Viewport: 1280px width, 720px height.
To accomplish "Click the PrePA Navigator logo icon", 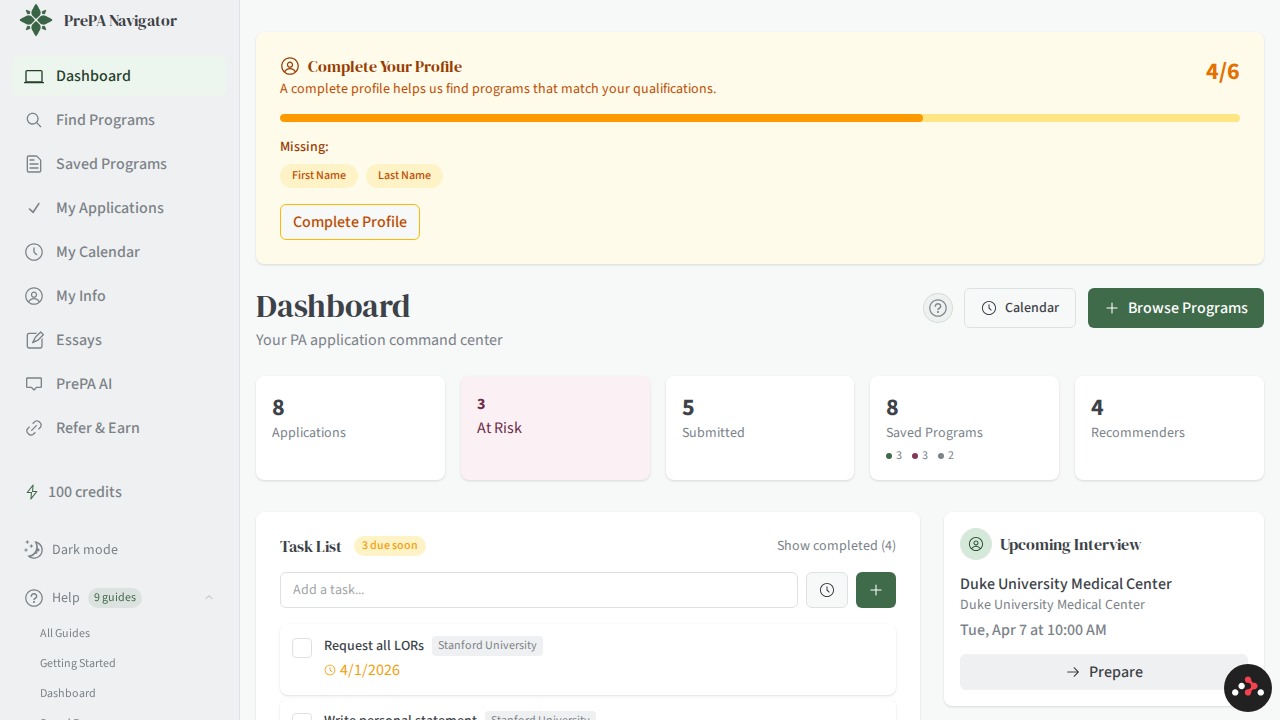I will point(36,20).
